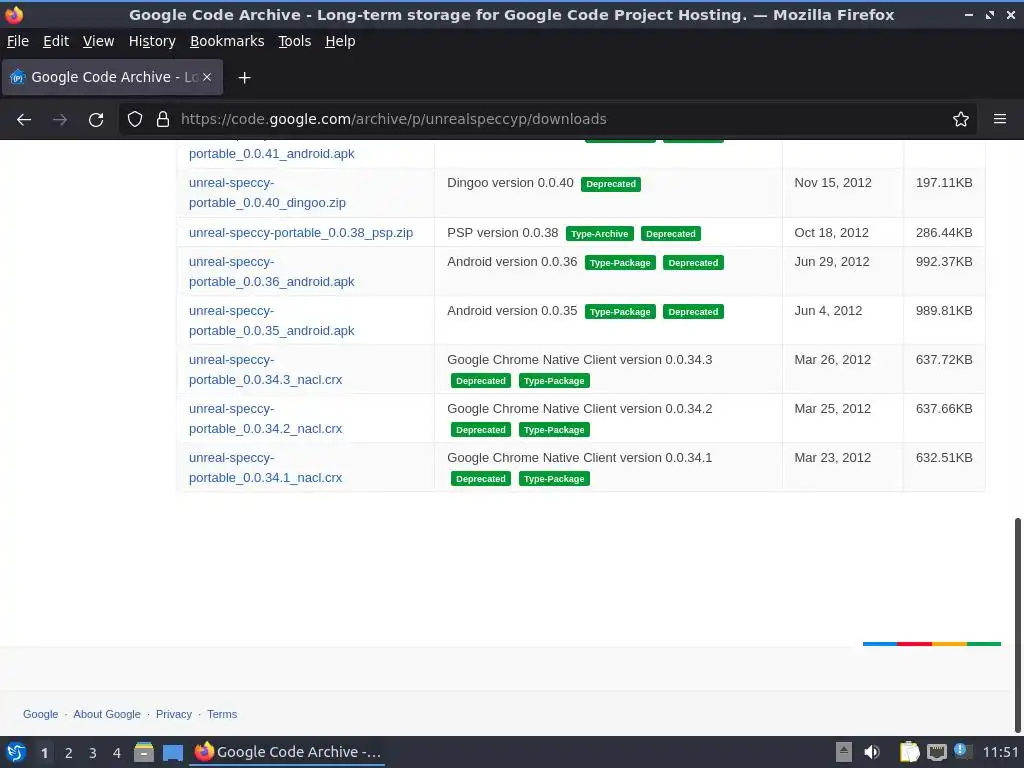Click the network monitor tray icon
This screenshot has height=768, width=1024.
pos(936,752)
